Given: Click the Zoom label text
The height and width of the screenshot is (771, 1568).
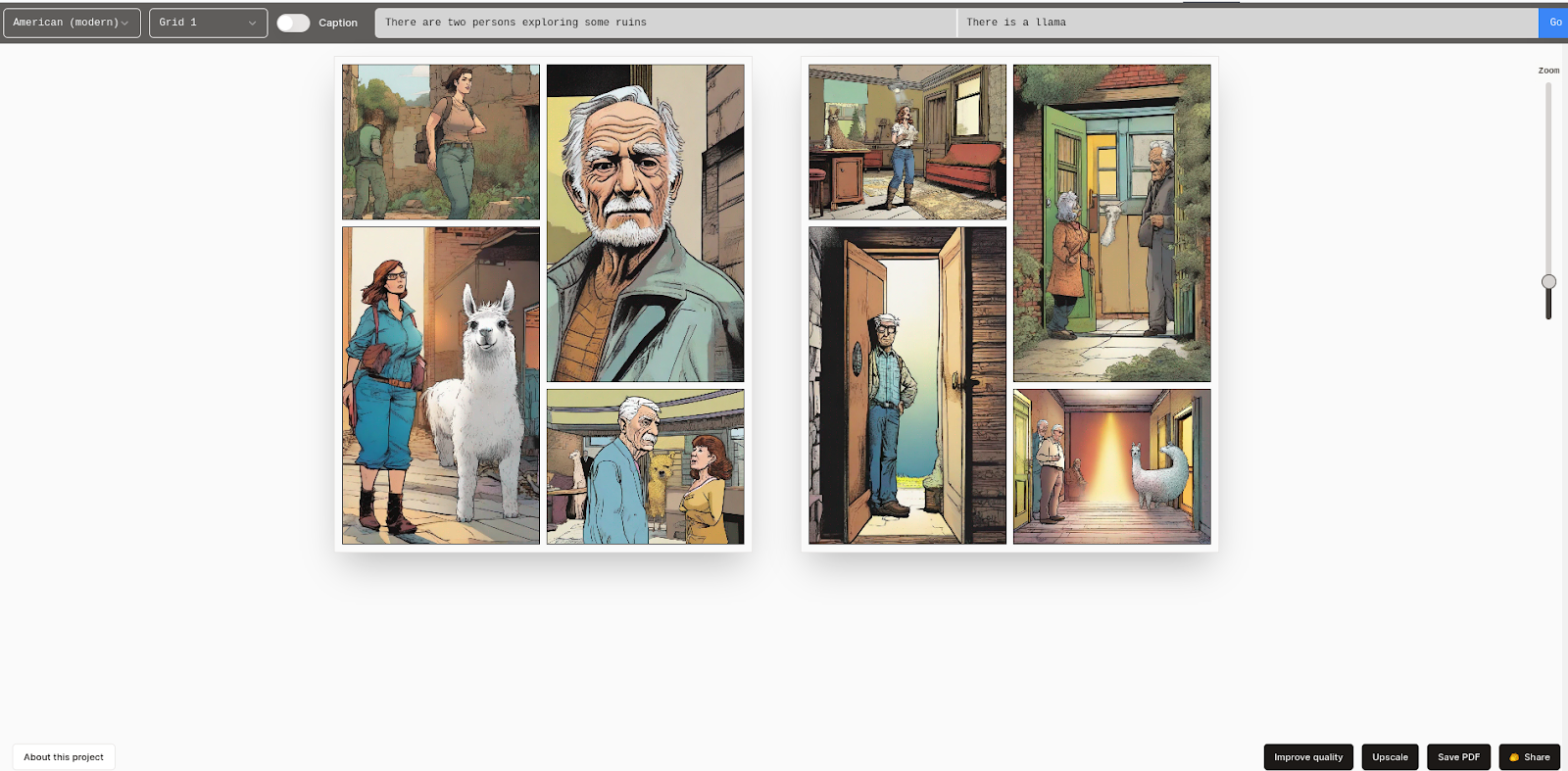Looking at the screenshot, I should (1548, 71).
